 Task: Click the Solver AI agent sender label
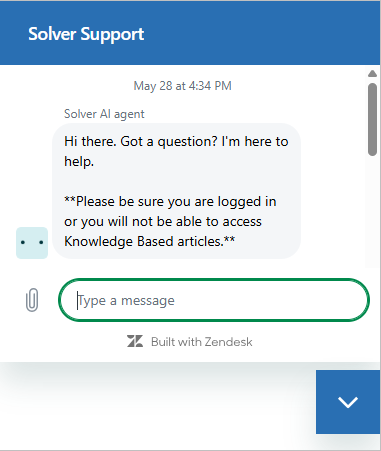pyautogui.click(x=104, y=114)
